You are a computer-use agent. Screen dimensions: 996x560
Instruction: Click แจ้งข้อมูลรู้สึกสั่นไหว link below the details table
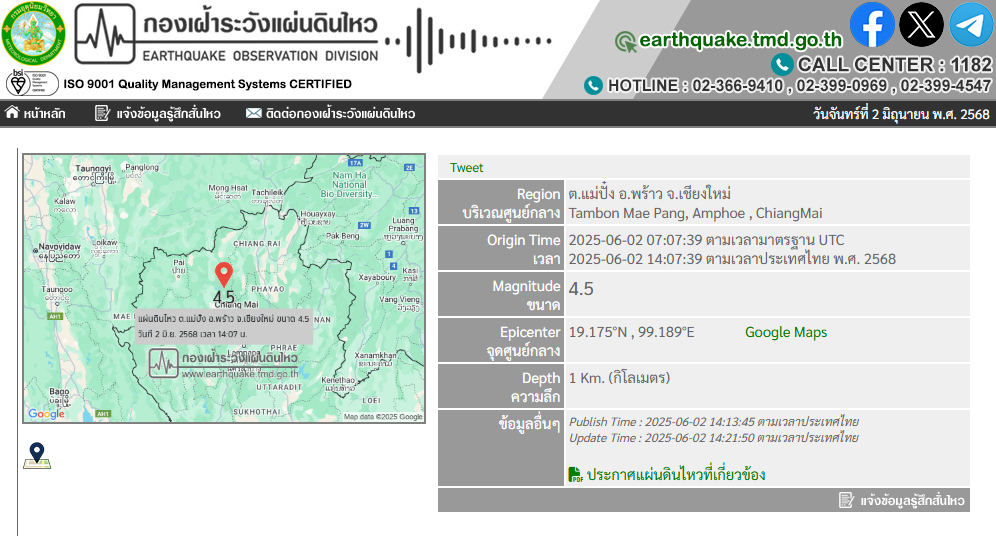pos(901,500)
